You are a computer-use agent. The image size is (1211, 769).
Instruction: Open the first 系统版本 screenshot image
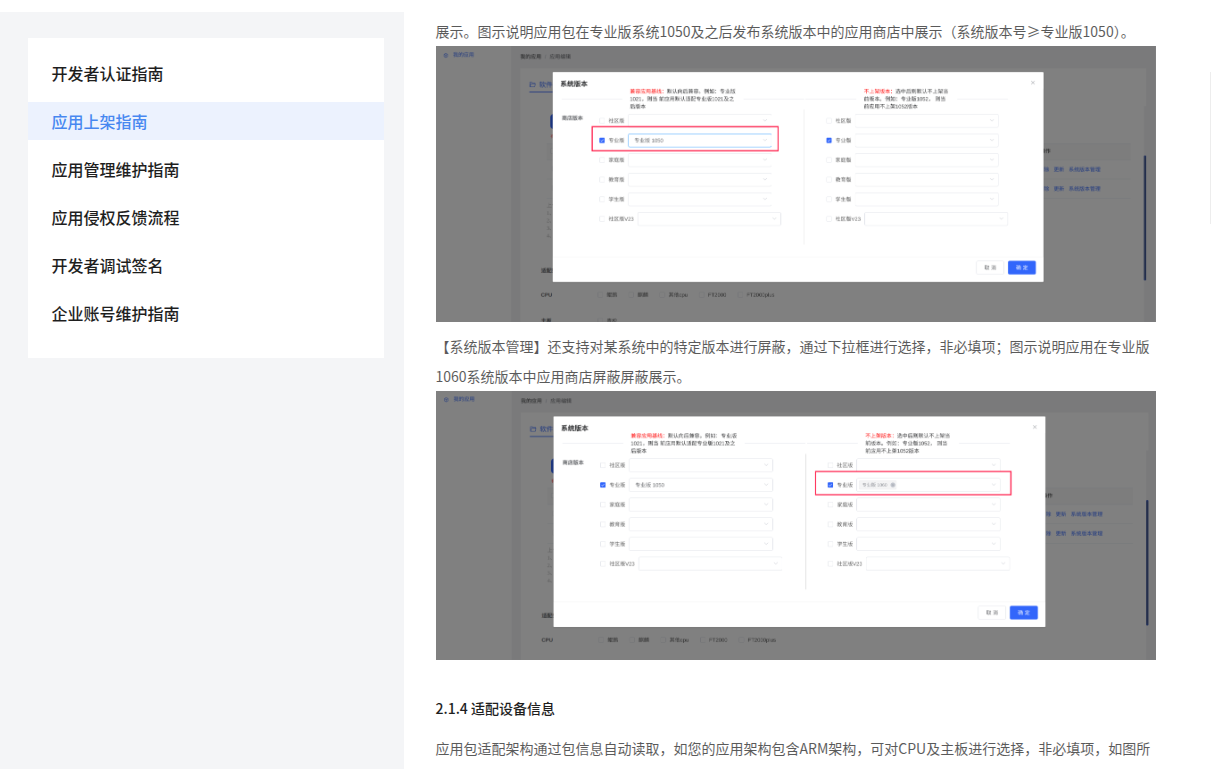pos(795,184)
